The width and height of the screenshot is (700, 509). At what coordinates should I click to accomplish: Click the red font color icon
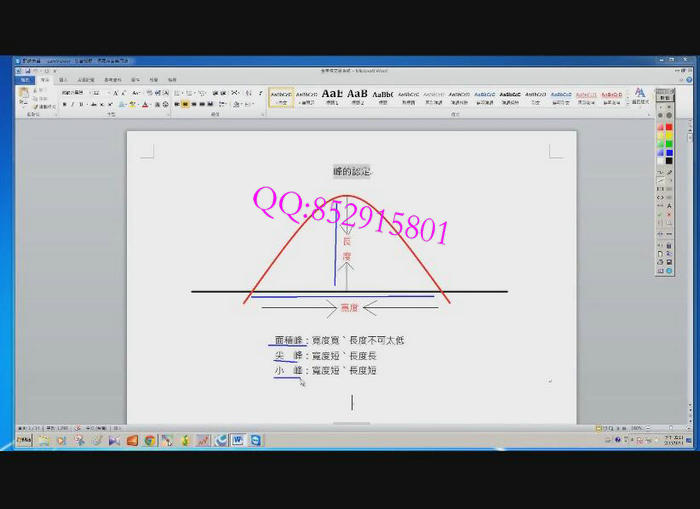tap(145, 104)
